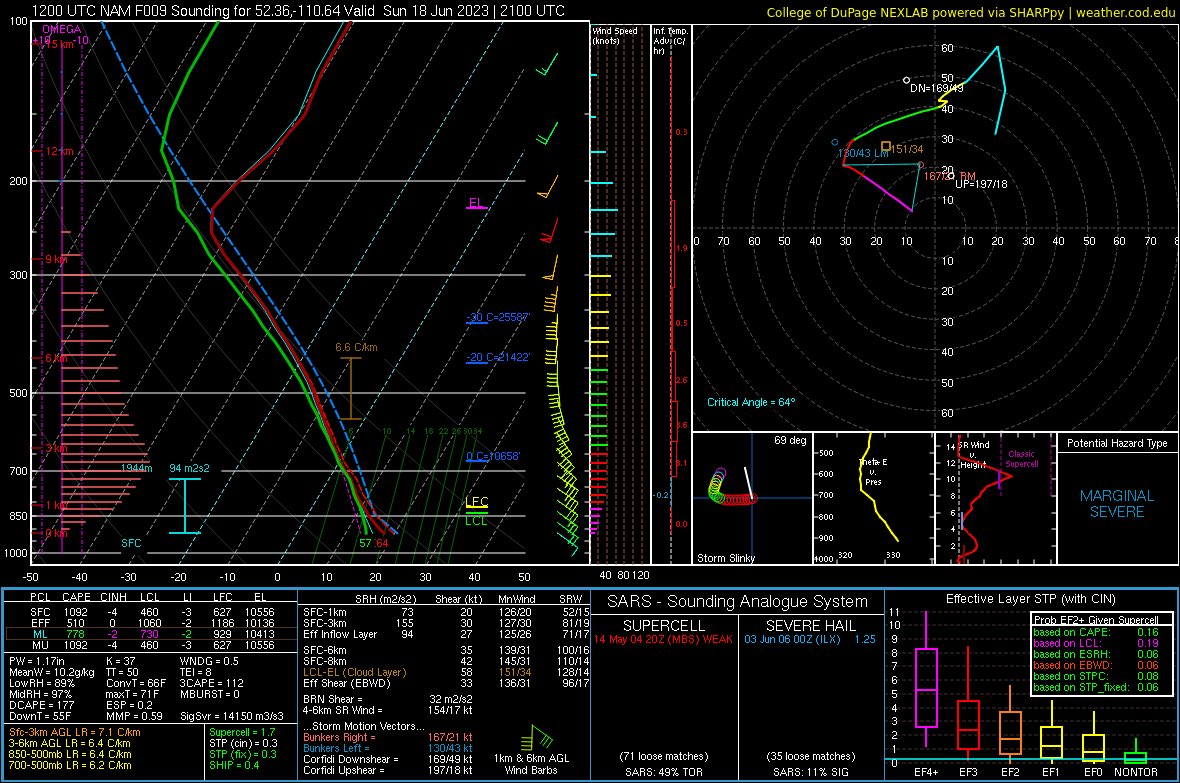Click the '14 May 04 20Z (MBS) WEAK' supercell match
Screen dimensions: 1180x783
[663, 639]
